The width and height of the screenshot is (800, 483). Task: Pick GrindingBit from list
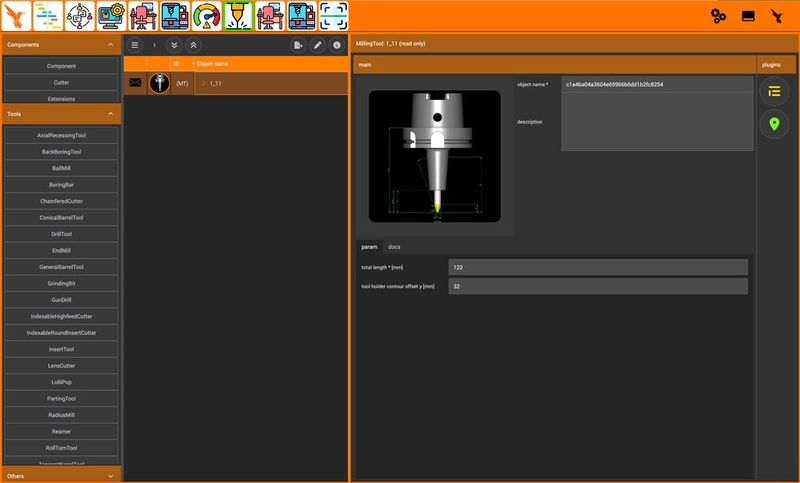[x=61, y=283]
